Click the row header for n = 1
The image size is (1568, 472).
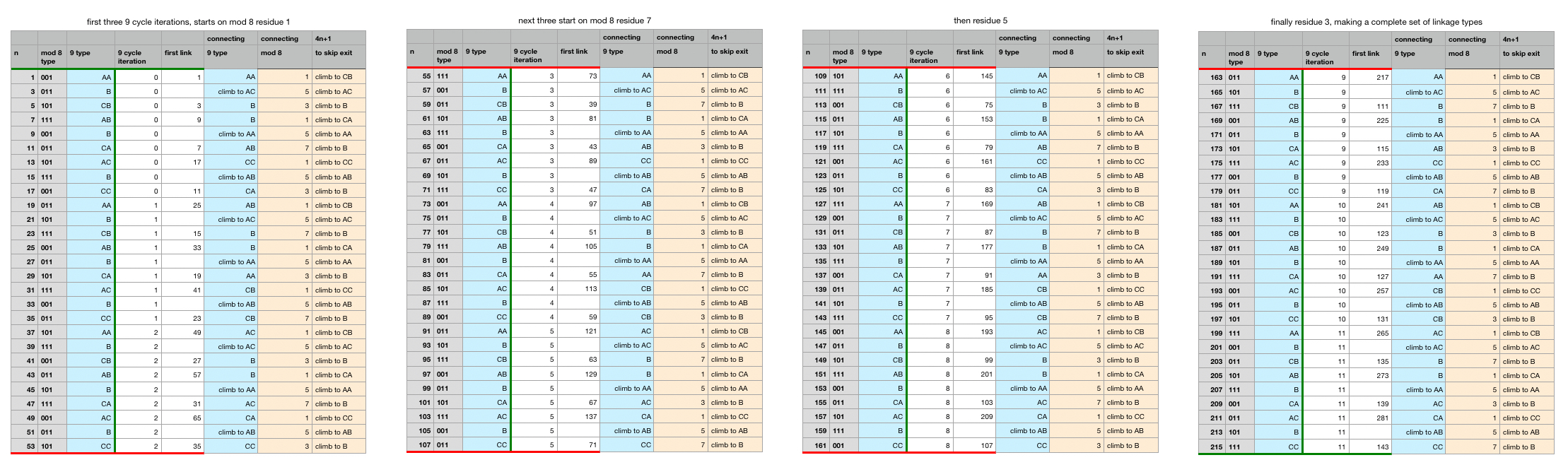click(24, 77)
